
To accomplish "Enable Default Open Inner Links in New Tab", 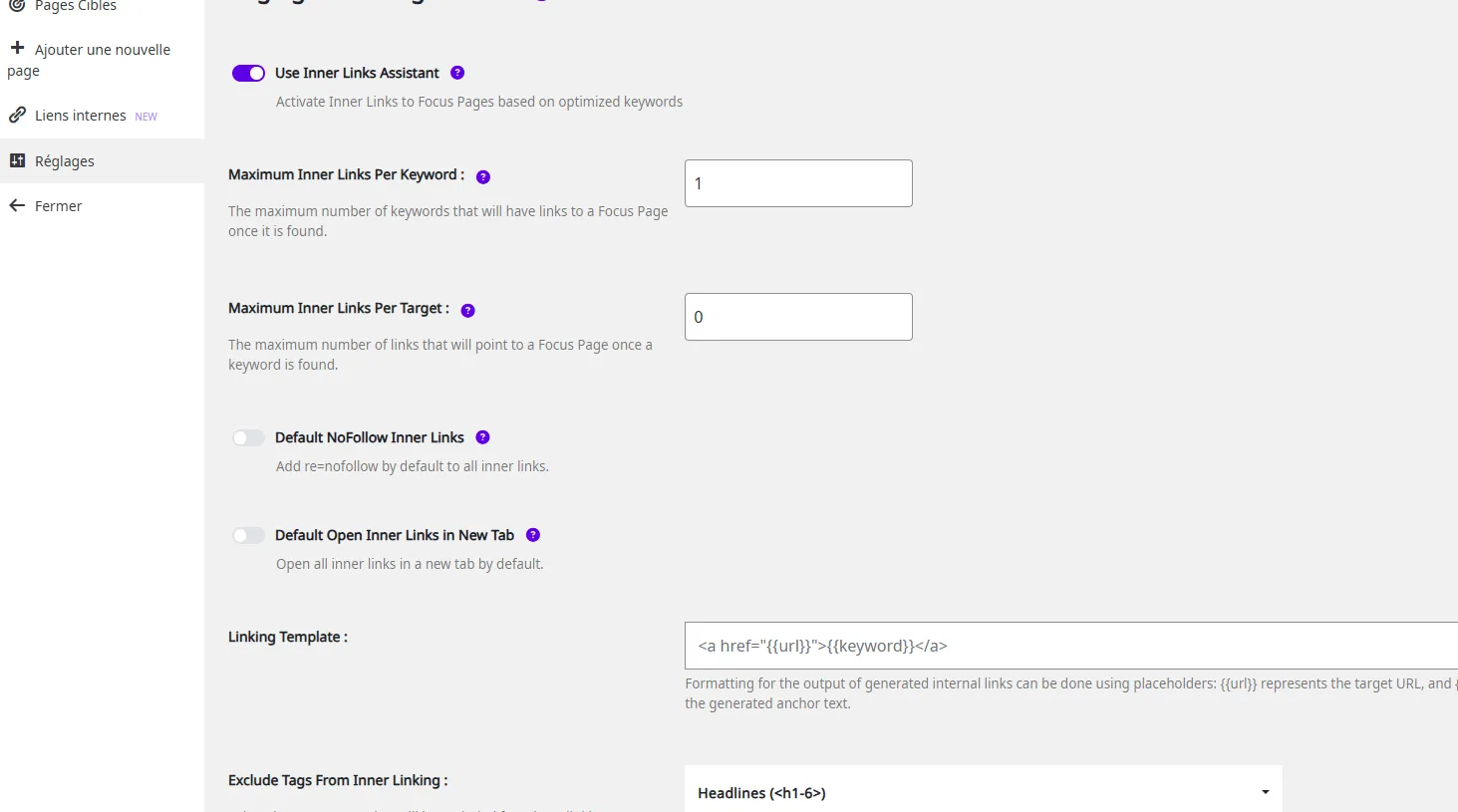I will pyautogui.click(x=248, y=535).
